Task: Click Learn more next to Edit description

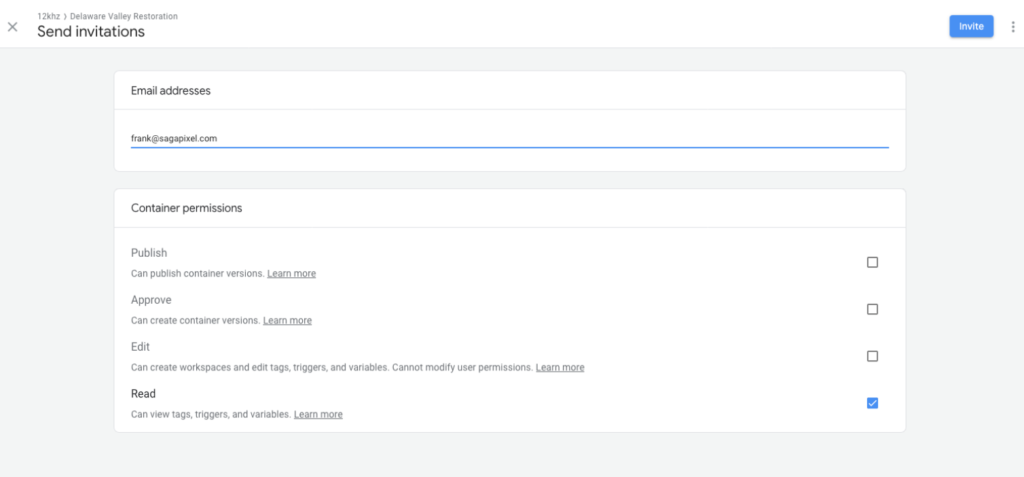Action: tap(560, 368)
